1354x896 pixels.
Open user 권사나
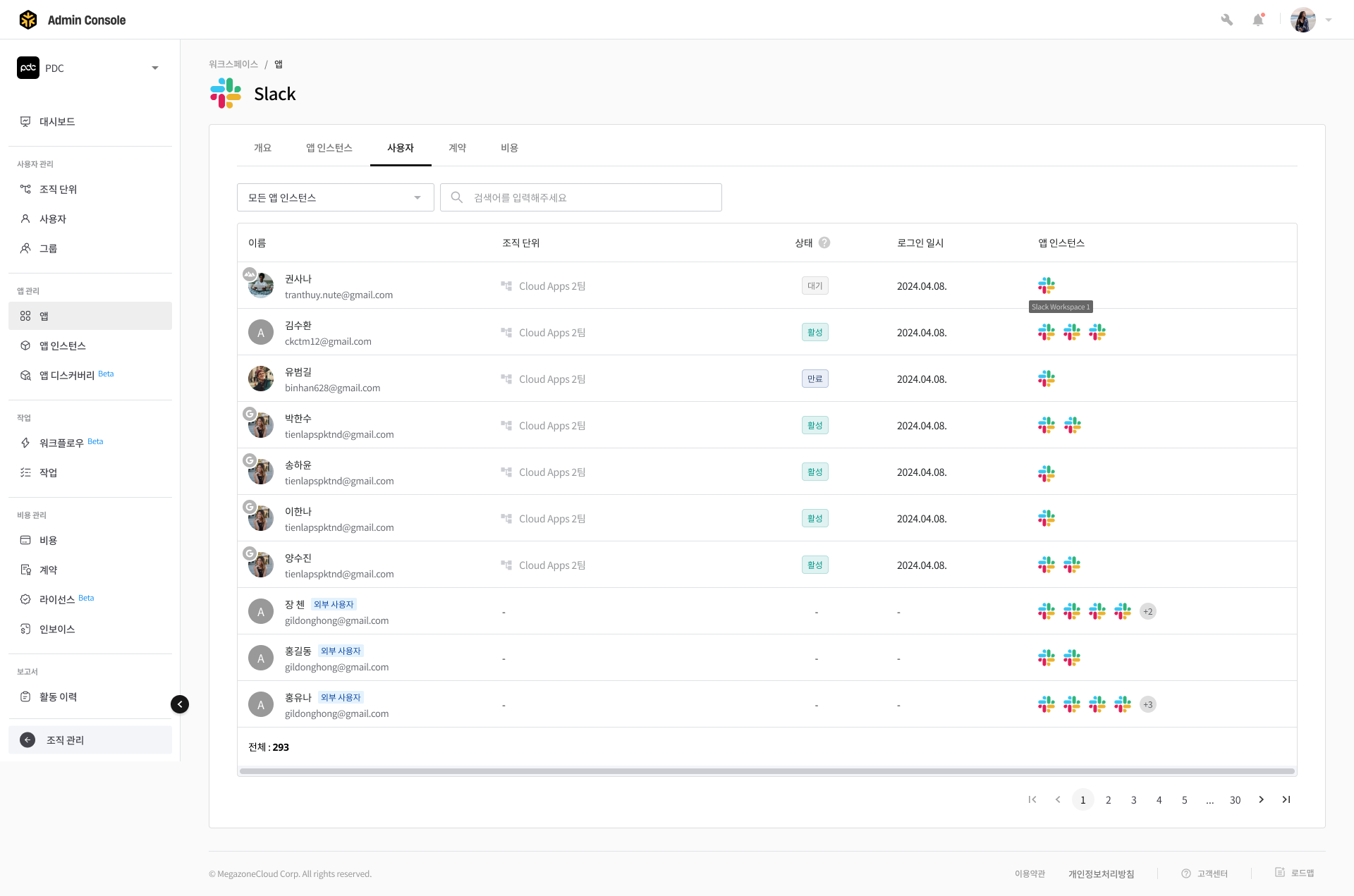tap(298, 278)
